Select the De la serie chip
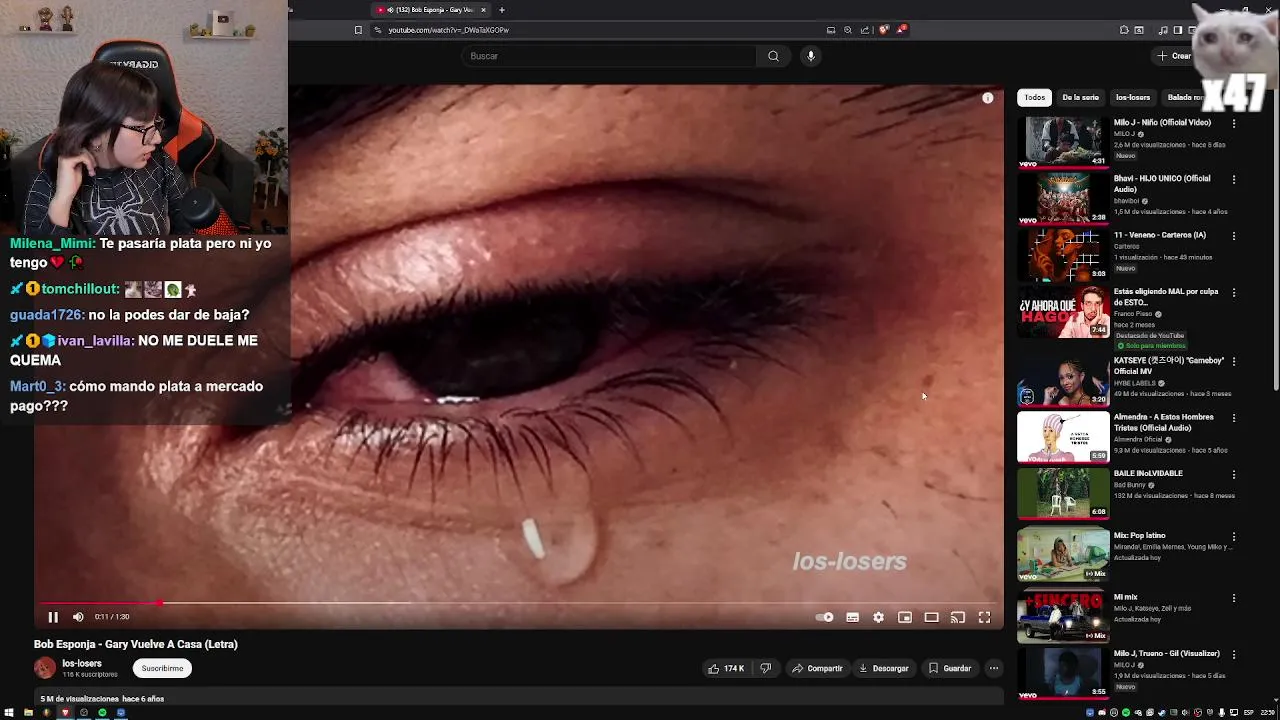The height and width of the screenshot is (720, 1280). tap(1080, 98)
